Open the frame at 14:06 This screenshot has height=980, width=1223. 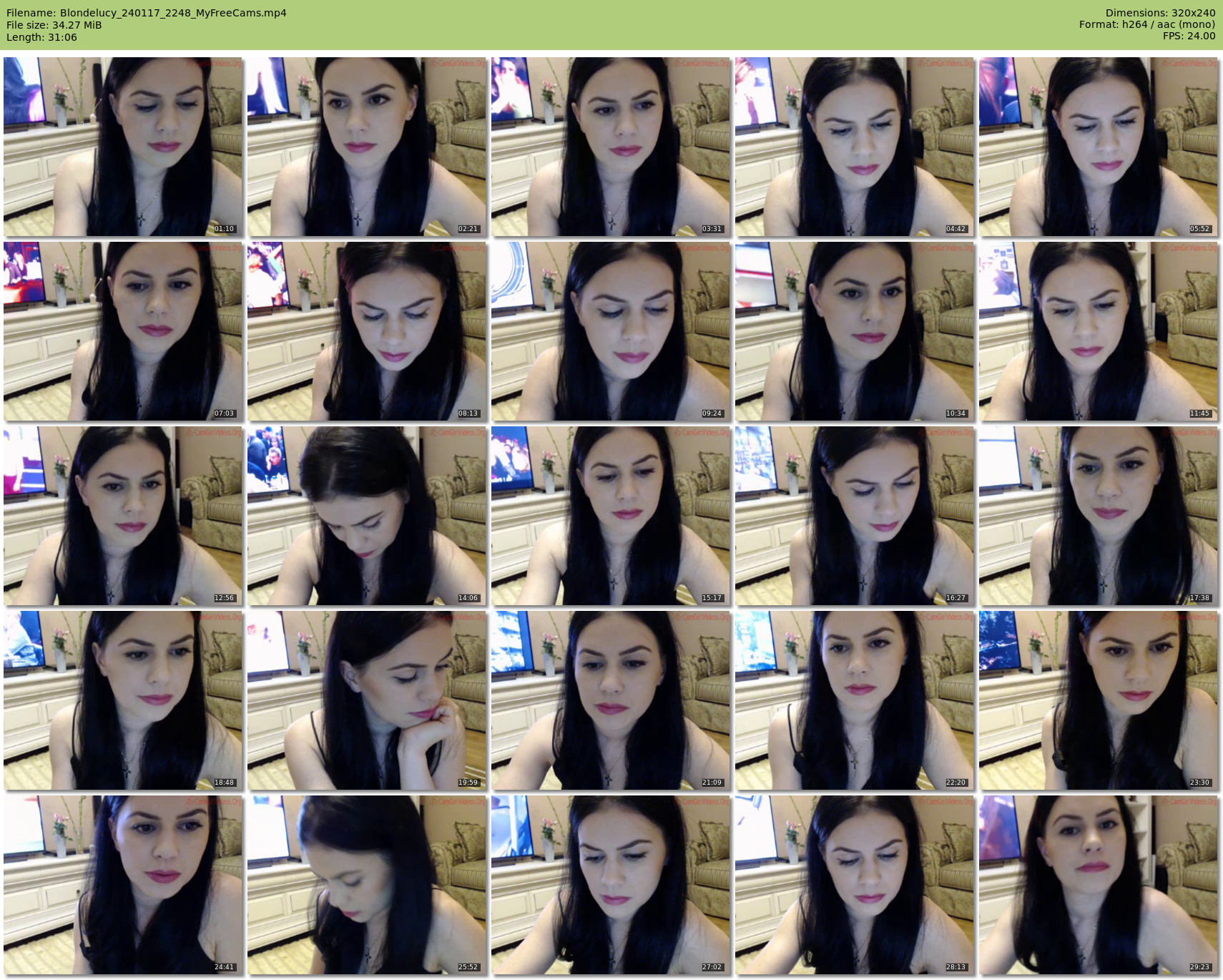pyautogui.click(x=367, y=516)
